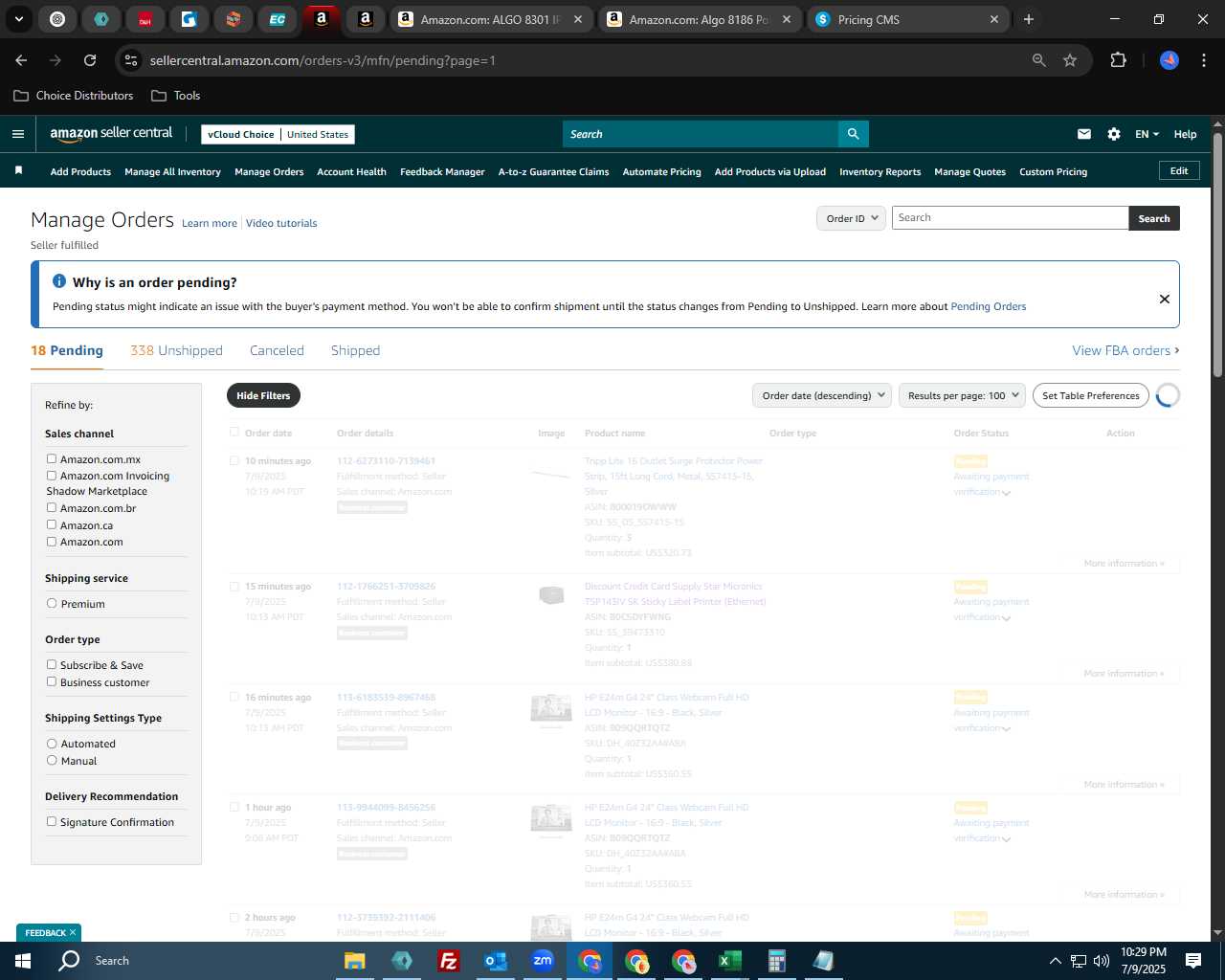Image resolution: width=1225 pixels, height=980 pixels.
Task: Check the Amazon.com sales channel
Action: (52, 542)
